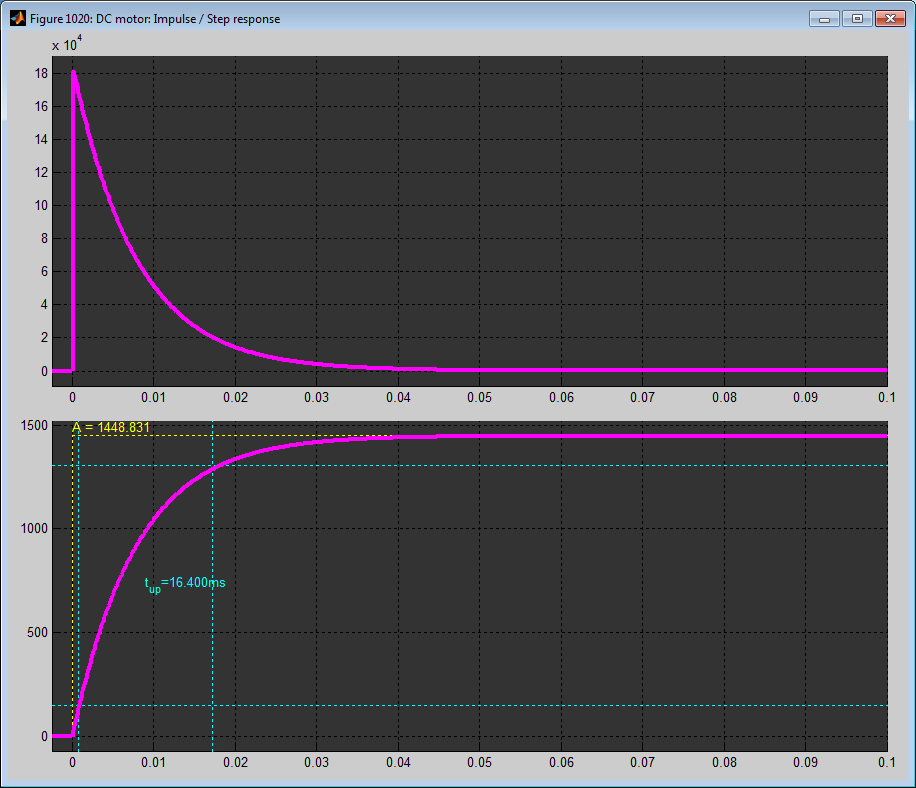Click y-axis label 1000 on the bottom plot
Image resolution: width=916 pixels, height=788 pixels.
click(x=34, y=529)
